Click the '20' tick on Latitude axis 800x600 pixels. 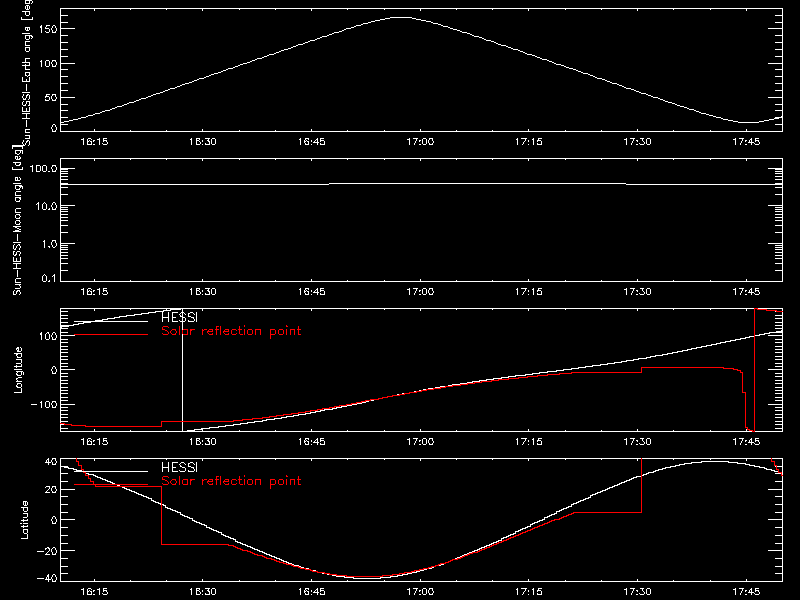point(51,490)
